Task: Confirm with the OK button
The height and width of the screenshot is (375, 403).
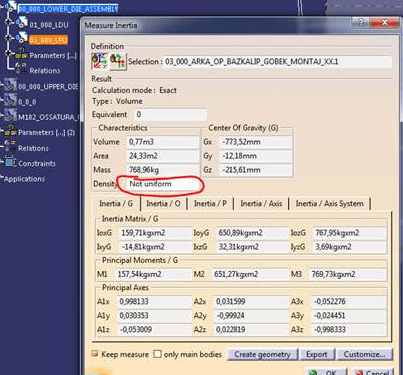Action: coord(327,372)
